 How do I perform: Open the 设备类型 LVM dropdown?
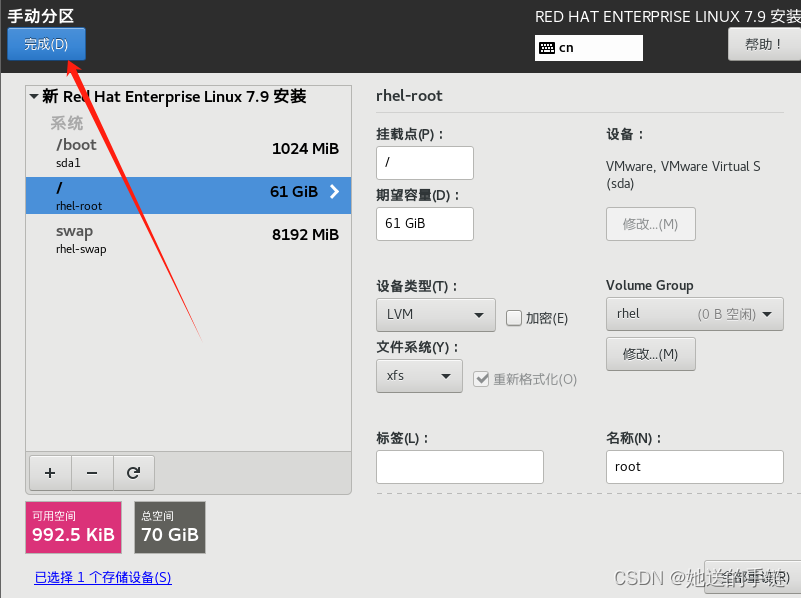[435, 314]
